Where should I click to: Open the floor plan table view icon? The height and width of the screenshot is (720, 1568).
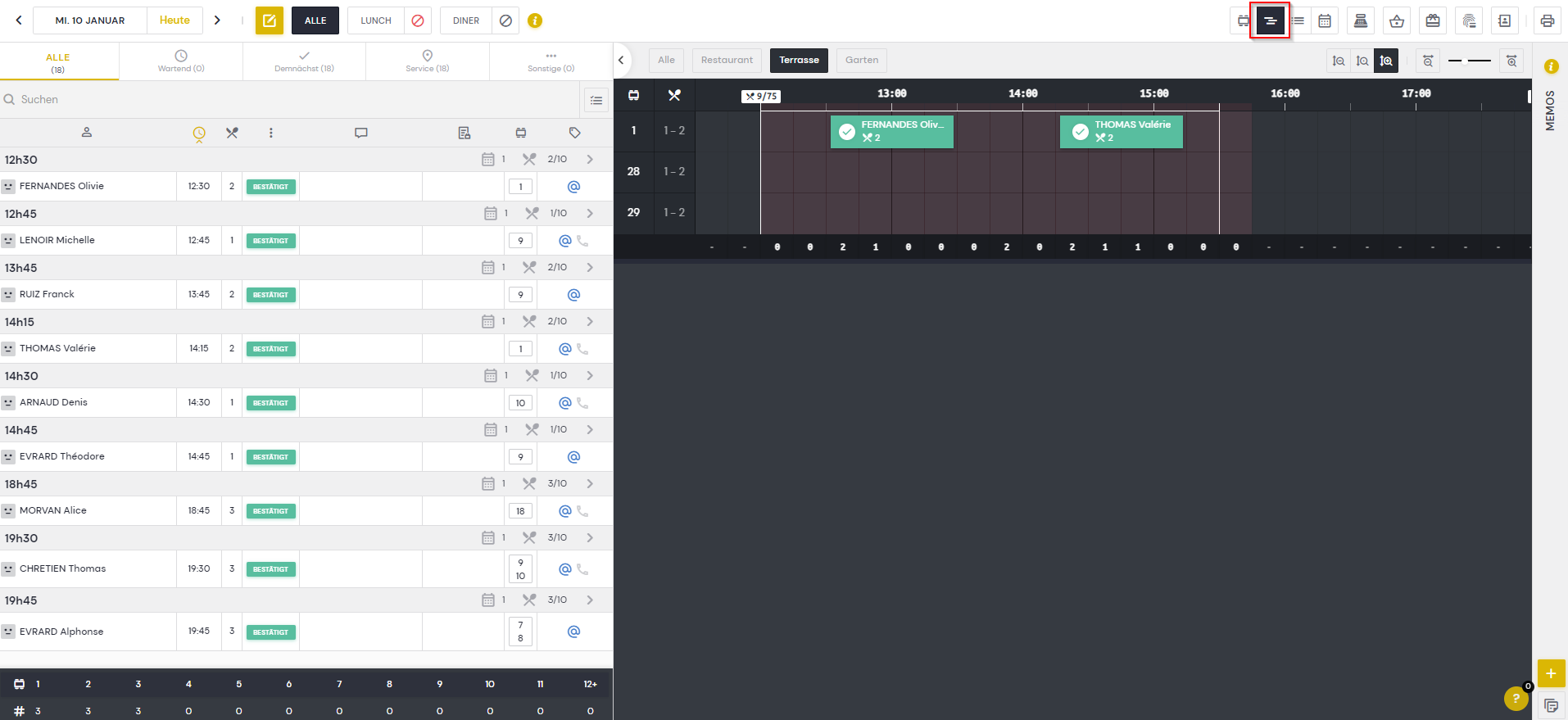click(x=1243, y=20)
